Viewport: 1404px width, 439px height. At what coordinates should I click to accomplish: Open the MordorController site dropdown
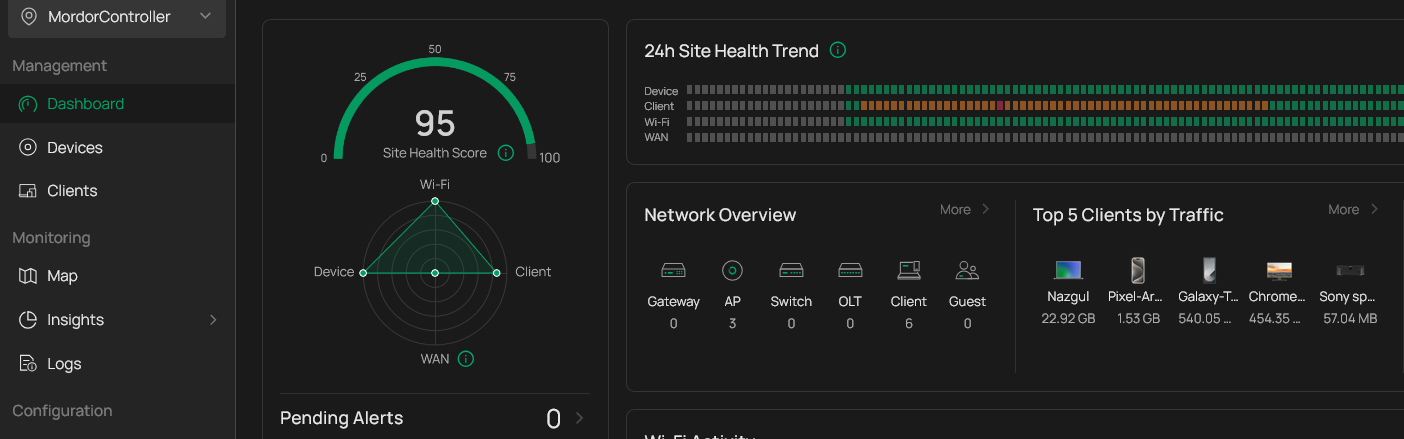point(117,17)
